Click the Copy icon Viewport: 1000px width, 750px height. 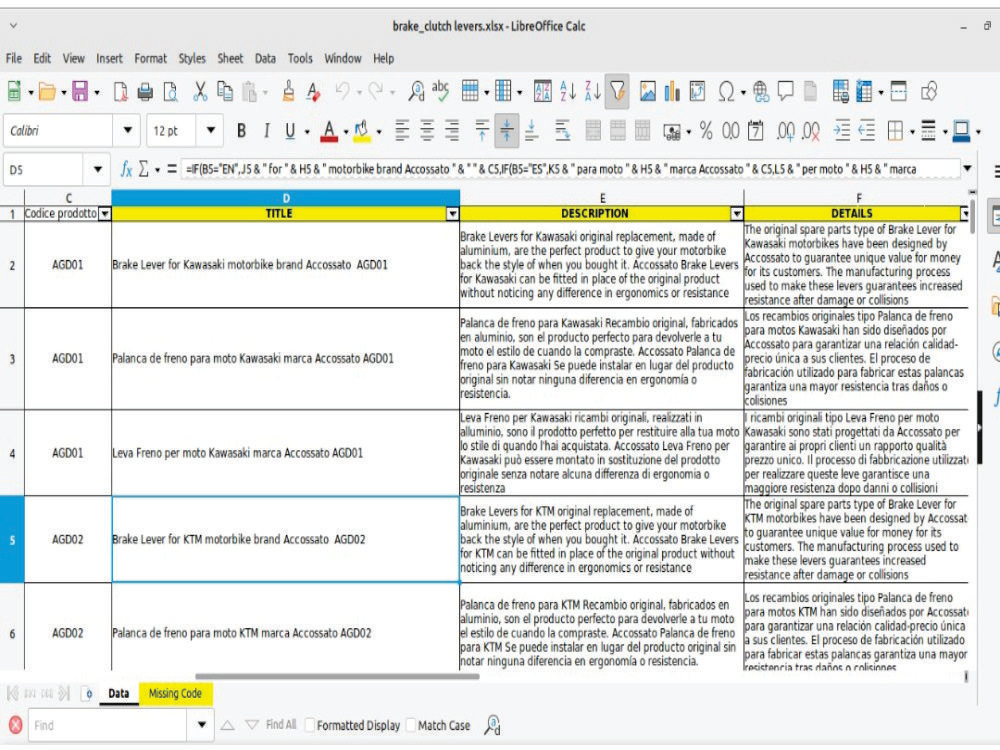(224, 91)
